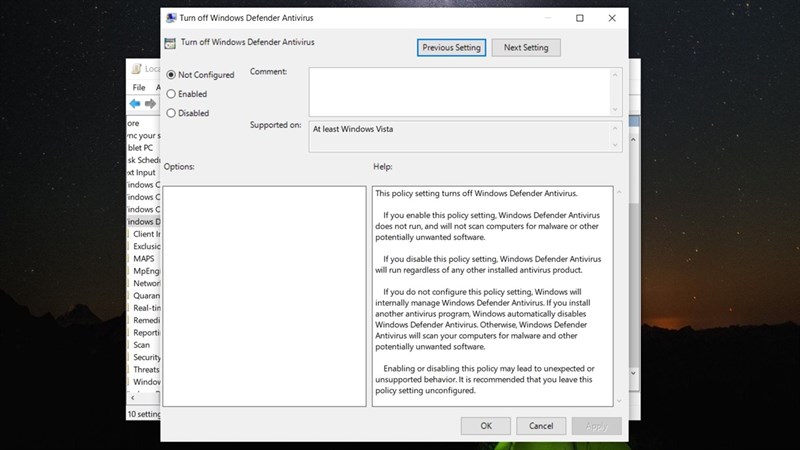Click the Security folder in background tree
This screenshot has height=450, width=800.
tap(146, 357)
